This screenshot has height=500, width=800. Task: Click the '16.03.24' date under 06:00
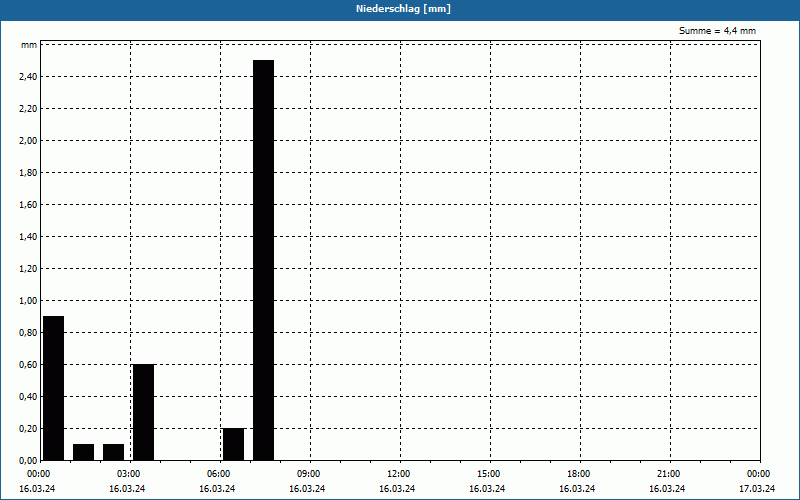pos(217,489)
